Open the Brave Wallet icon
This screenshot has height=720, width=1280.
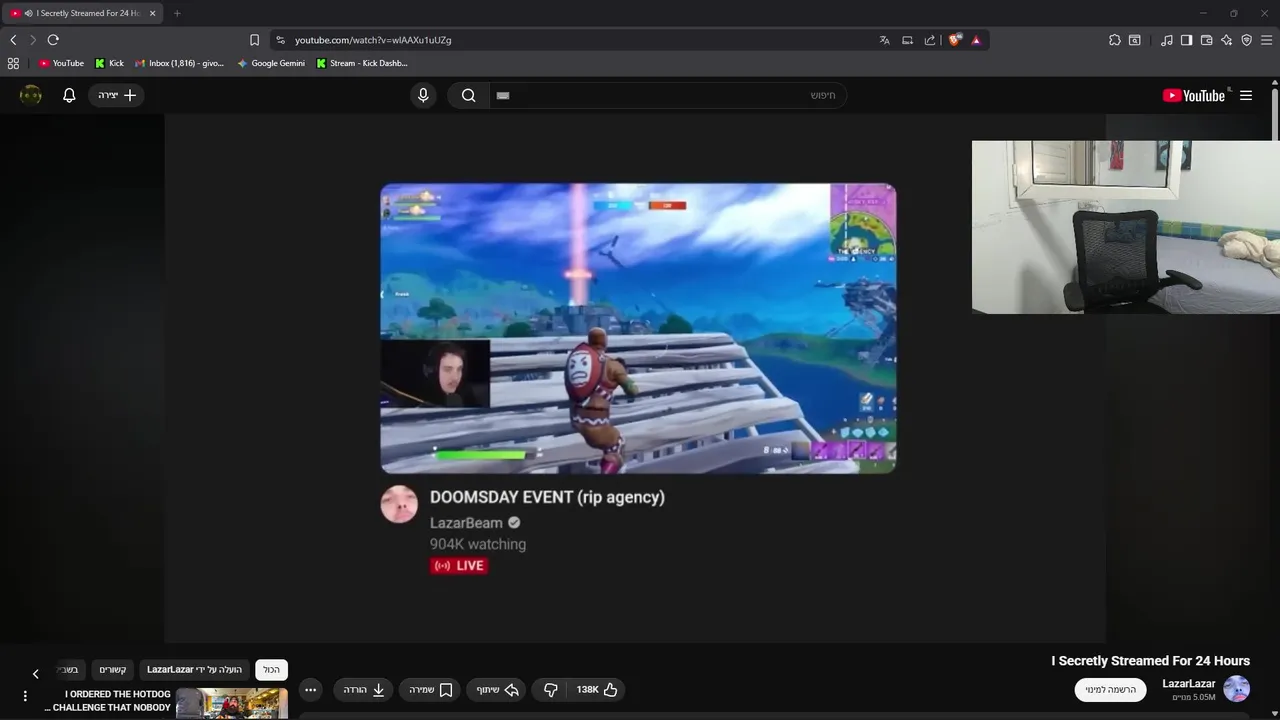pos(1206,40)
